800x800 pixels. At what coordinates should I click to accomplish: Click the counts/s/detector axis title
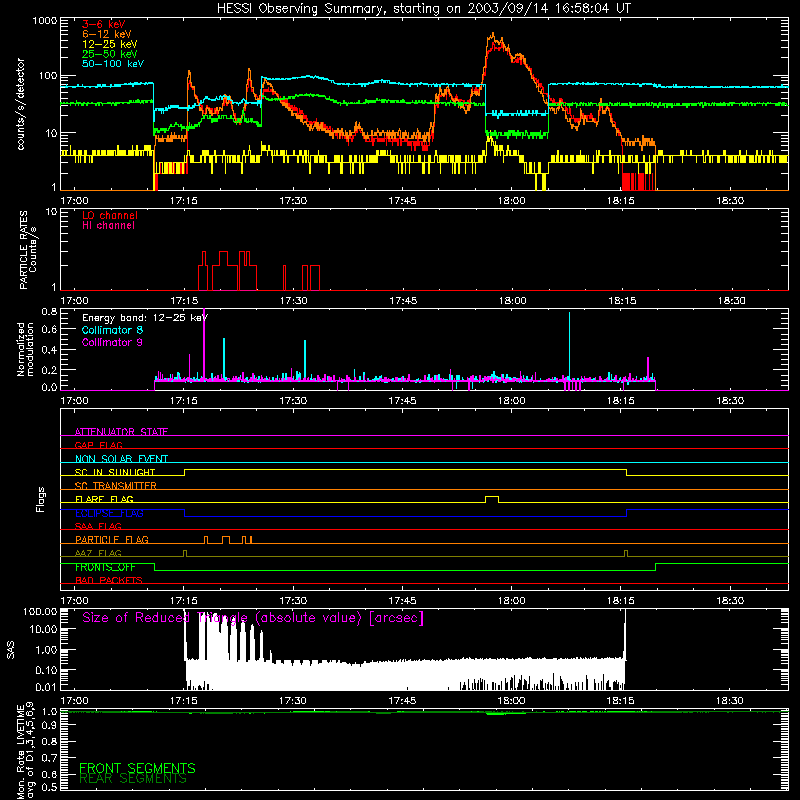click(x=20, y=104)
